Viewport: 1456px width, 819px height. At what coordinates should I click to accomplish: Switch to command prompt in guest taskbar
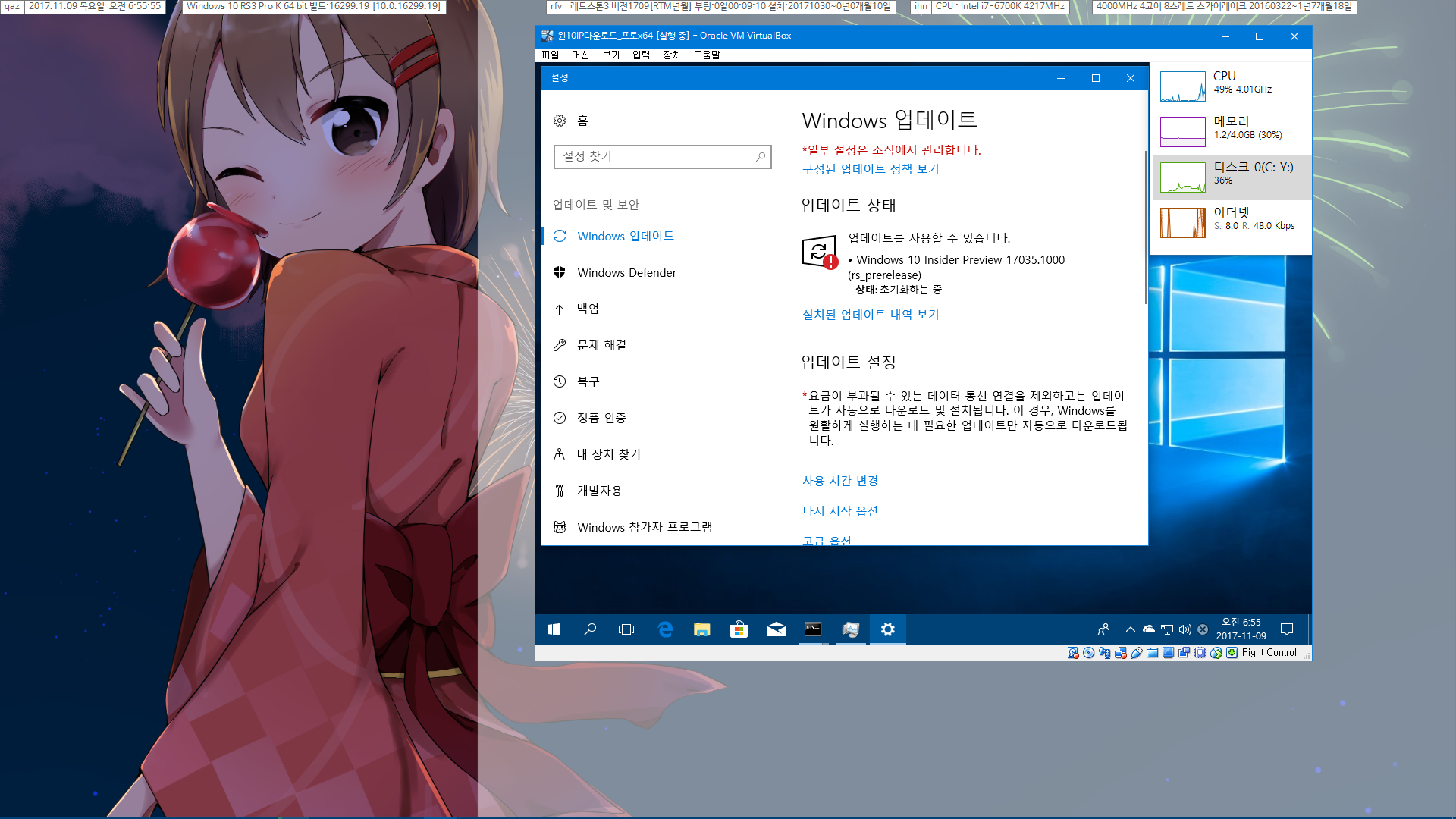813,629
